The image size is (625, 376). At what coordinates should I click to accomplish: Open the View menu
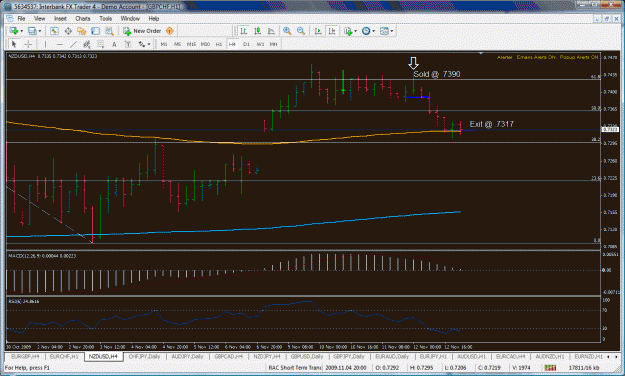39,18
